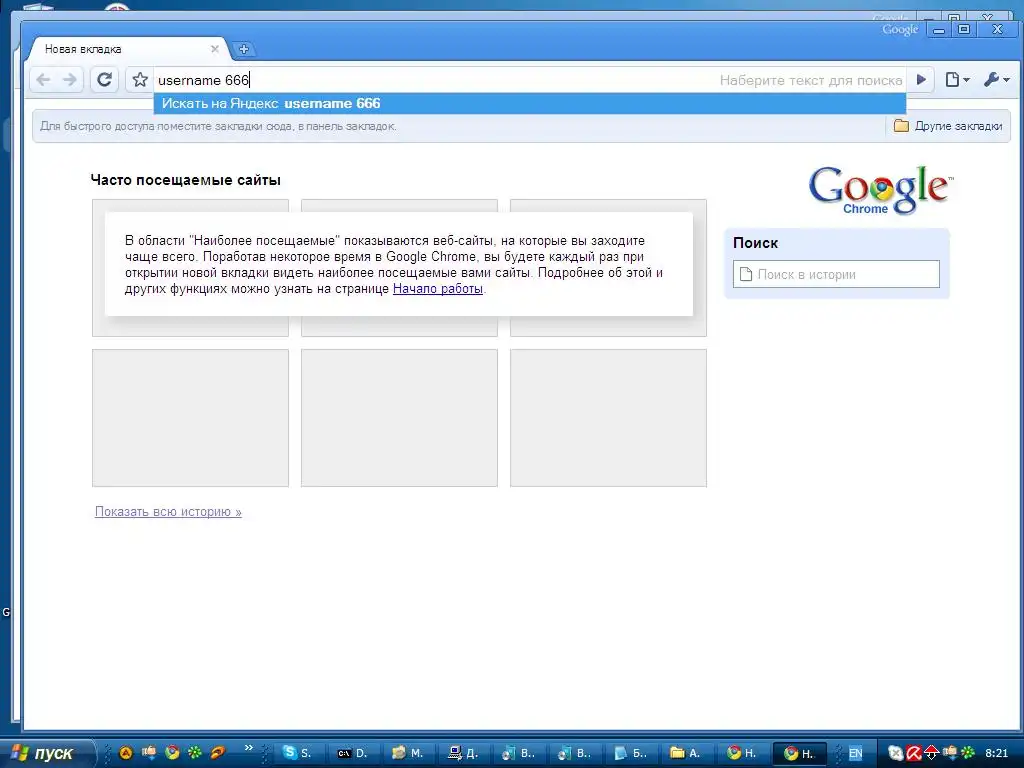Open the bottom-right empty site thumbnail
Screen dimensions: 1024x768
(x=608, y=418)
